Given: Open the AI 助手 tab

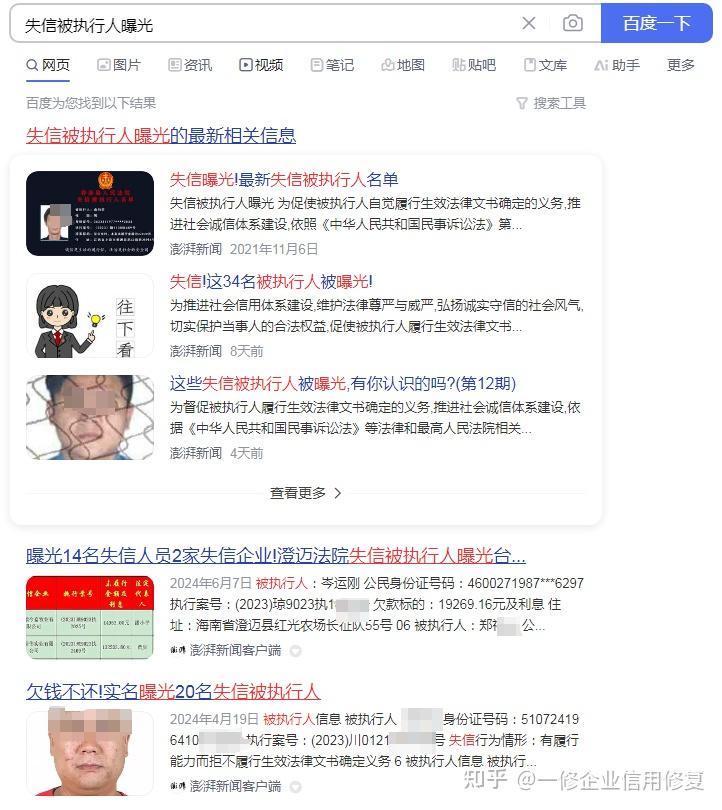Looking at the screenshot, I should [x=617, y=65].
